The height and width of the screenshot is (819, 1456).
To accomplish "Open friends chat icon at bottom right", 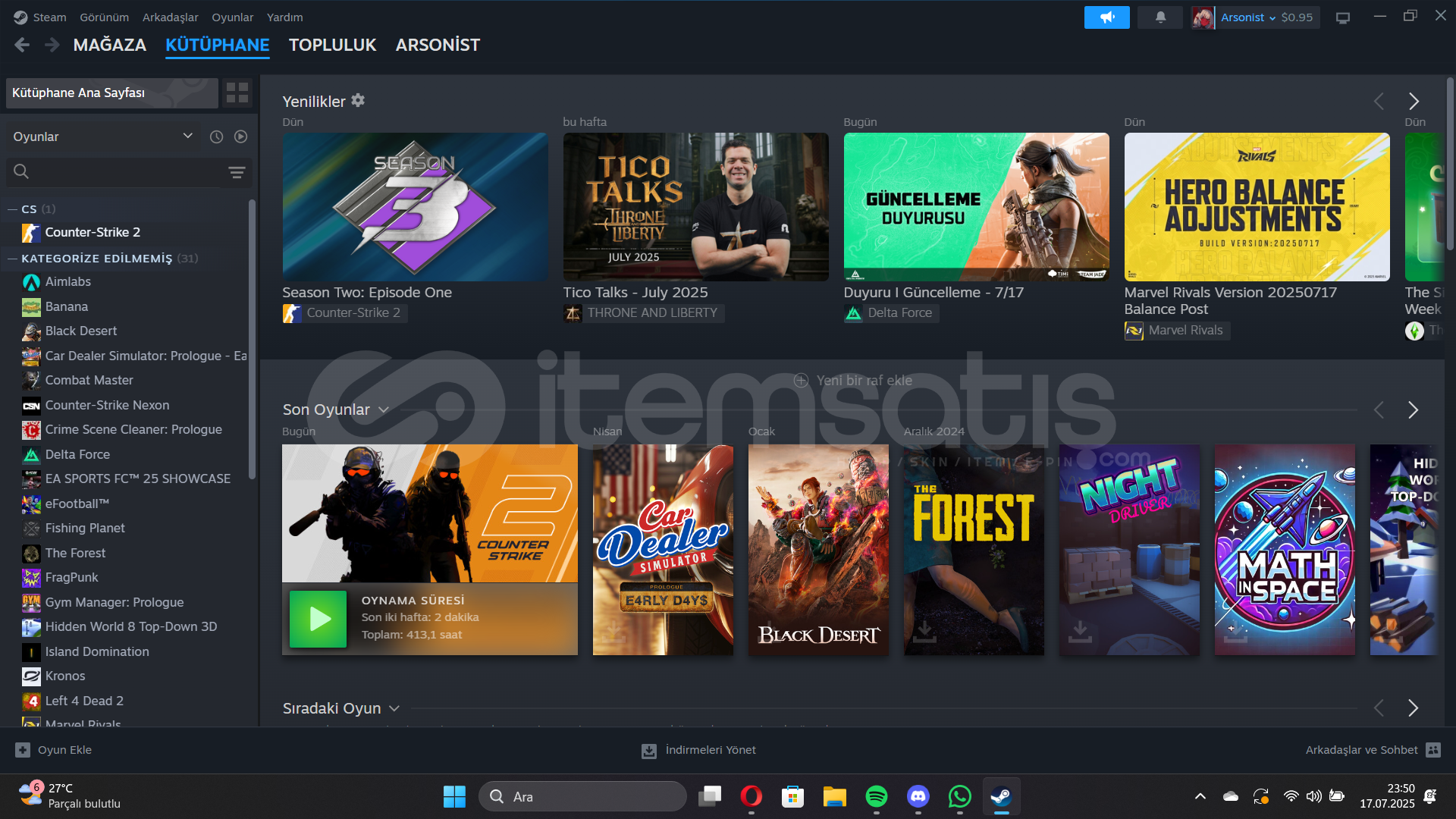I will [1432, 750].
